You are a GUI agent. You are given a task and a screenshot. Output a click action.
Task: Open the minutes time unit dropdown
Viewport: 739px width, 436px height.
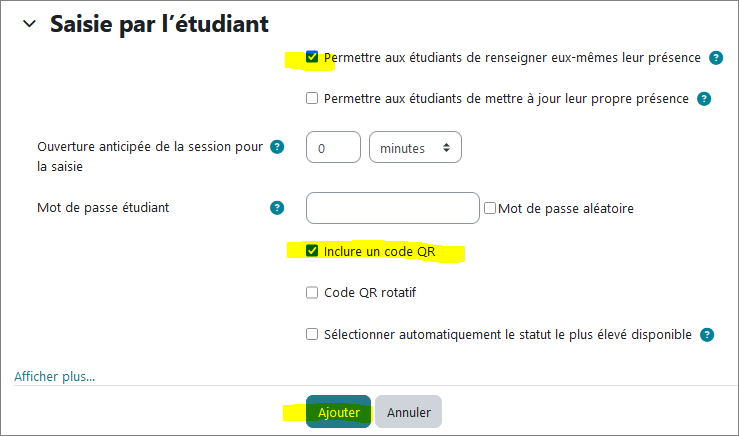415,148
